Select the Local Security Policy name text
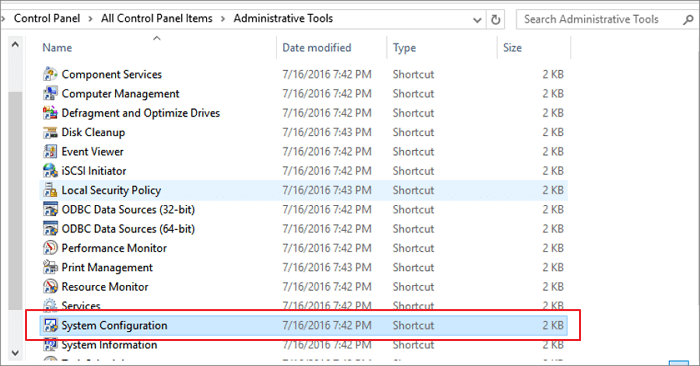 coord(111,190)
